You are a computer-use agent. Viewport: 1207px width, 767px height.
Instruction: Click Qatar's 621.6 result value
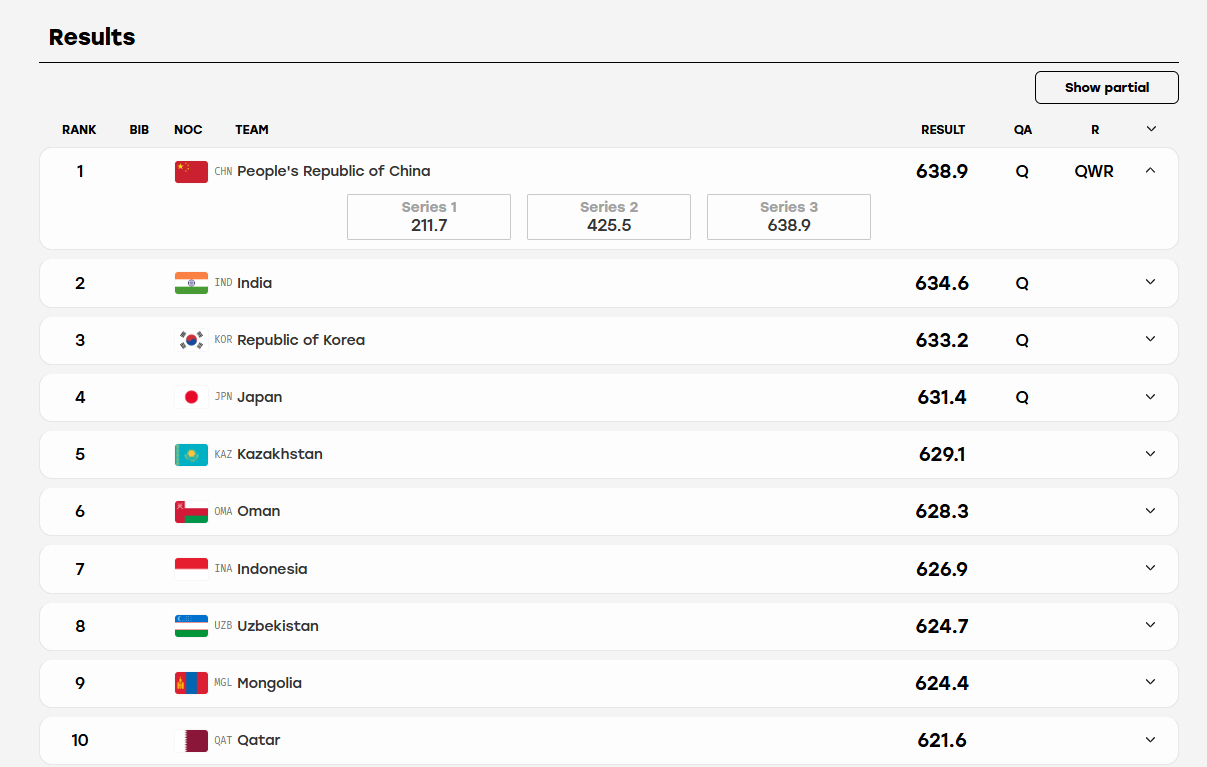click(x=942, y=740)
